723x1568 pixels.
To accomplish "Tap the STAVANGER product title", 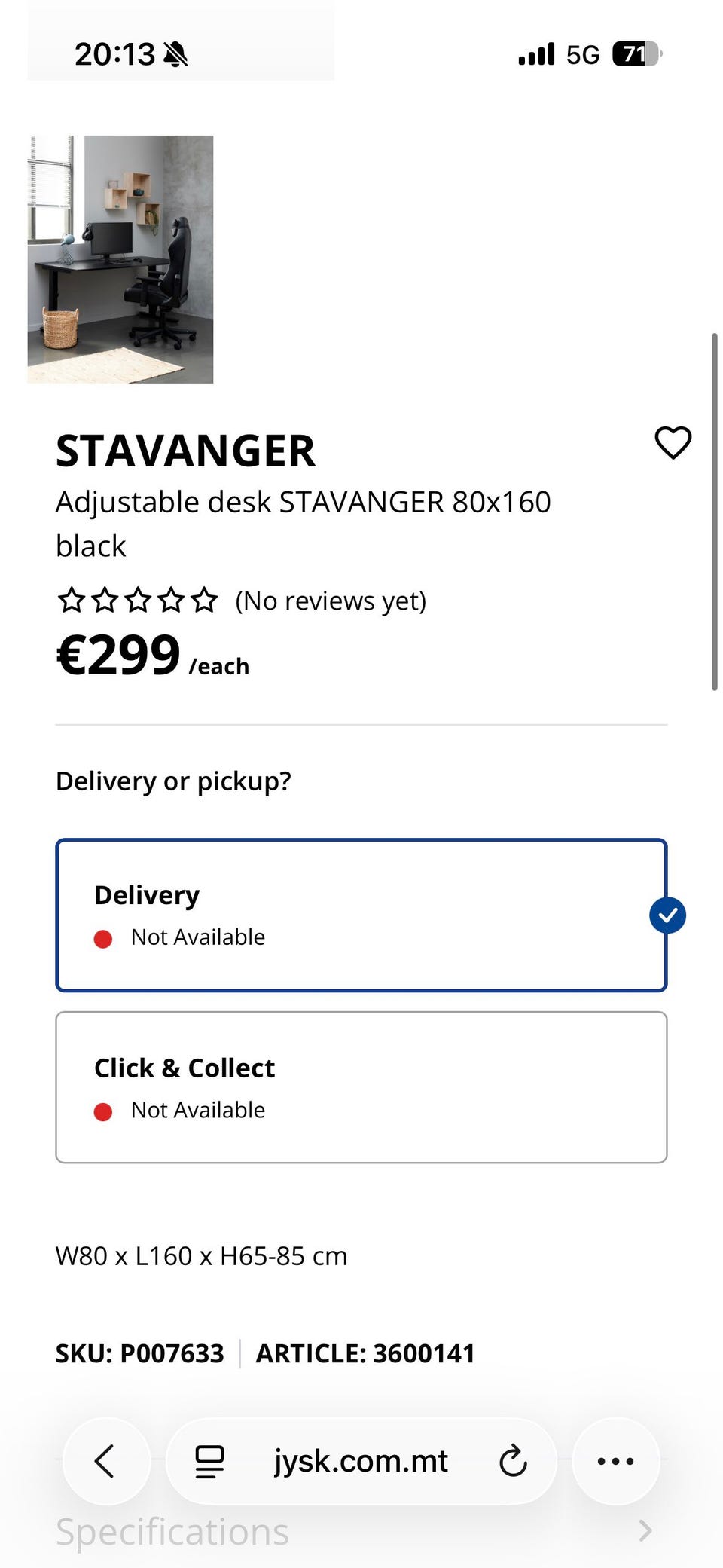I will pos(185,451).
